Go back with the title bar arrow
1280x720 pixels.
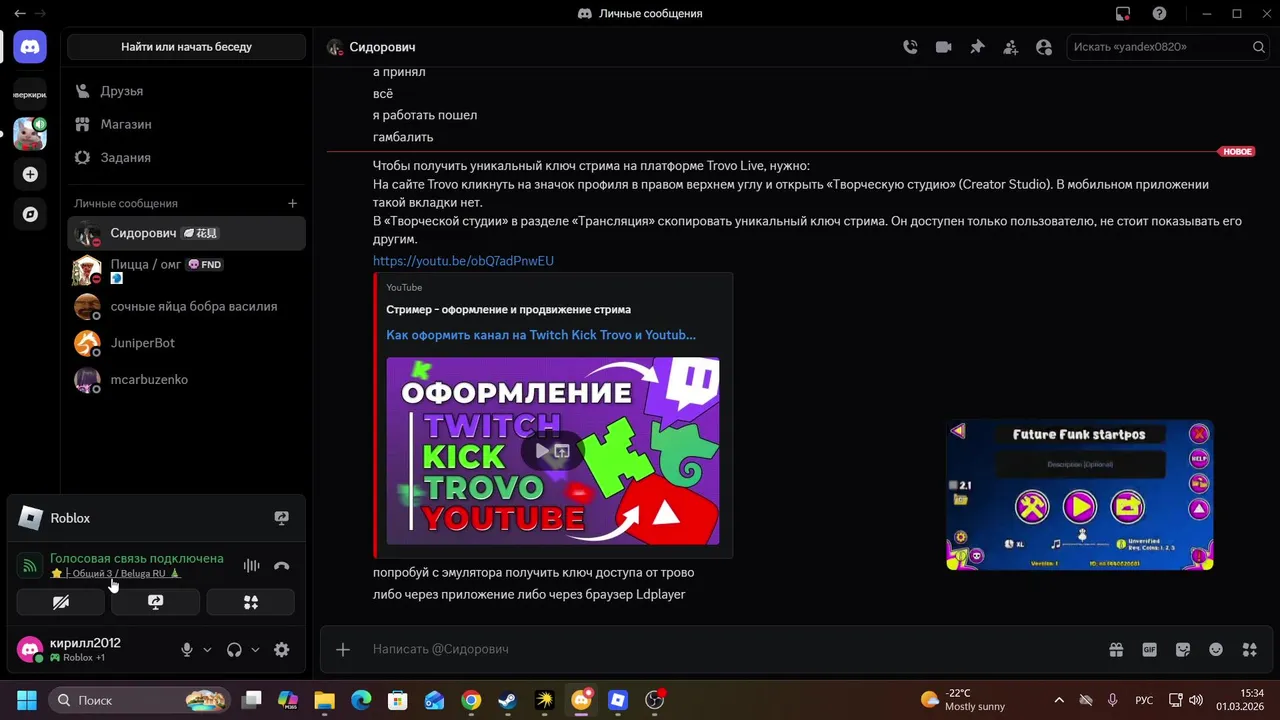coord(20,14)
